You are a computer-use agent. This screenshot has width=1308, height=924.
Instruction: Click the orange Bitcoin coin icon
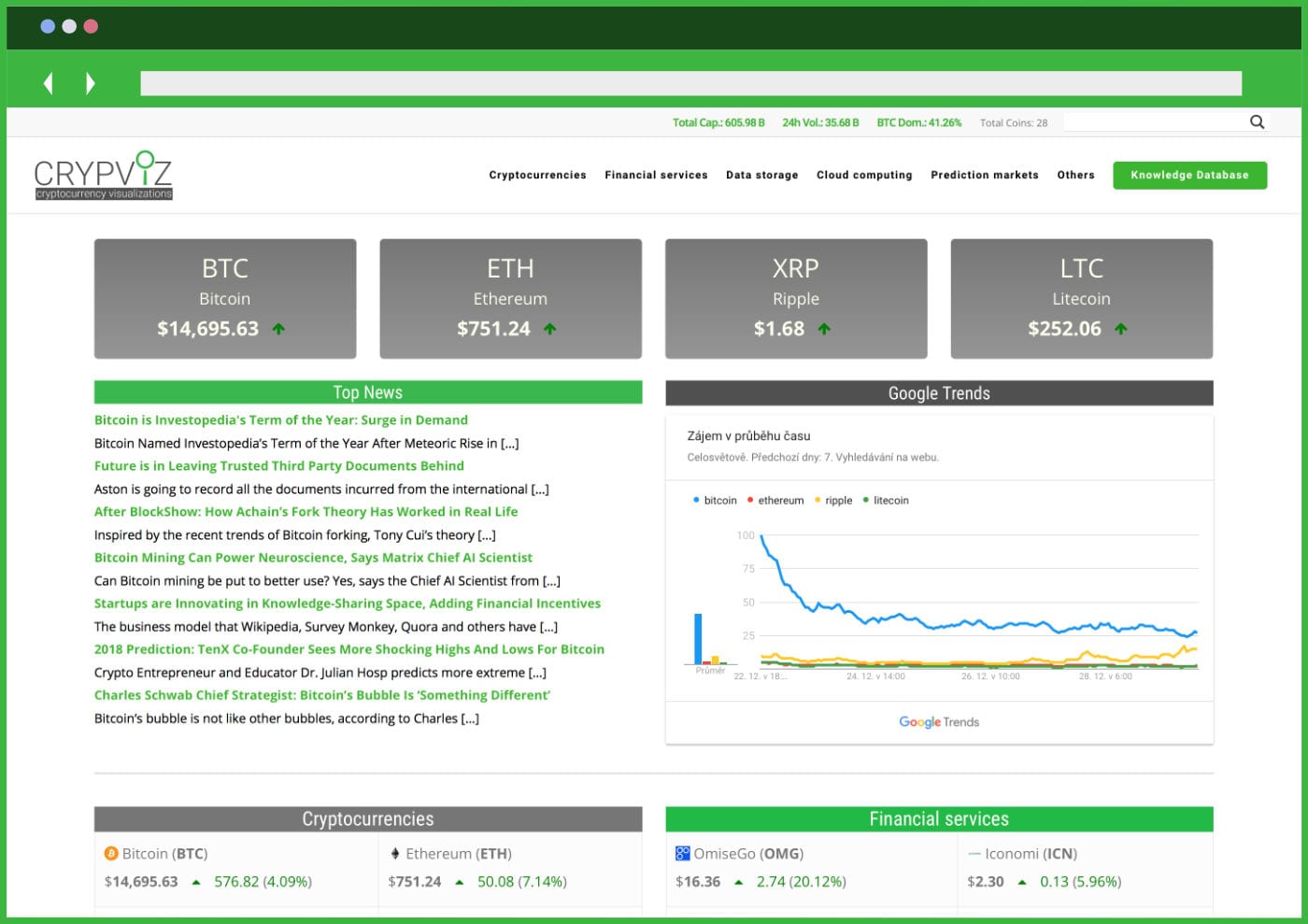[111, 854]
